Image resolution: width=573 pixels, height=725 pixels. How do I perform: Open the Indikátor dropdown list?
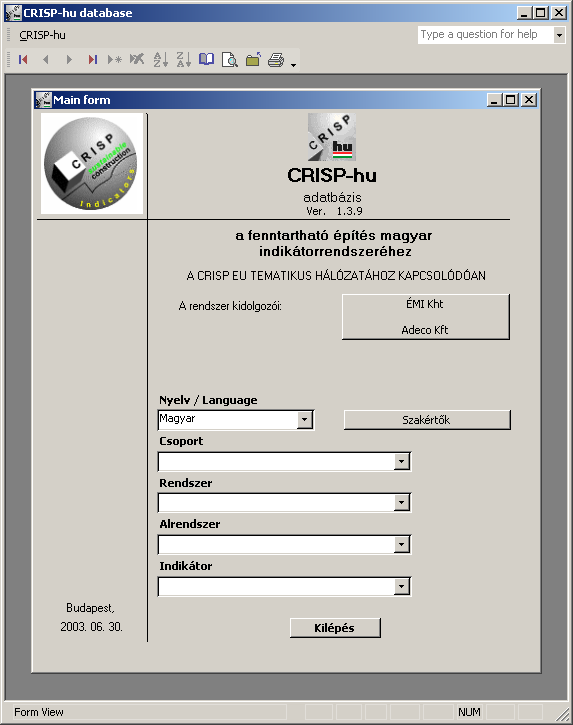coord(401,587)
